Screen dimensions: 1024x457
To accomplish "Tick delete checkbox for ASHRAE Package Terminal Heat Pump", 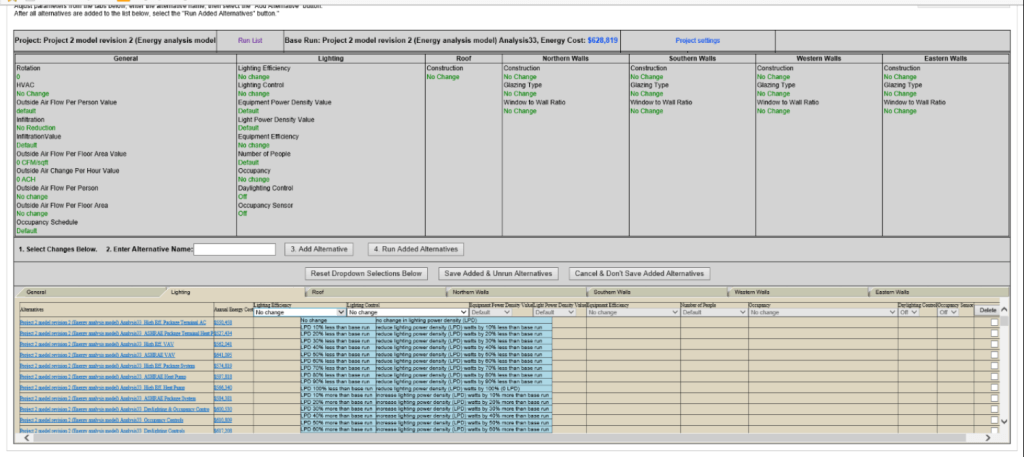I will (x=994, y=333).
